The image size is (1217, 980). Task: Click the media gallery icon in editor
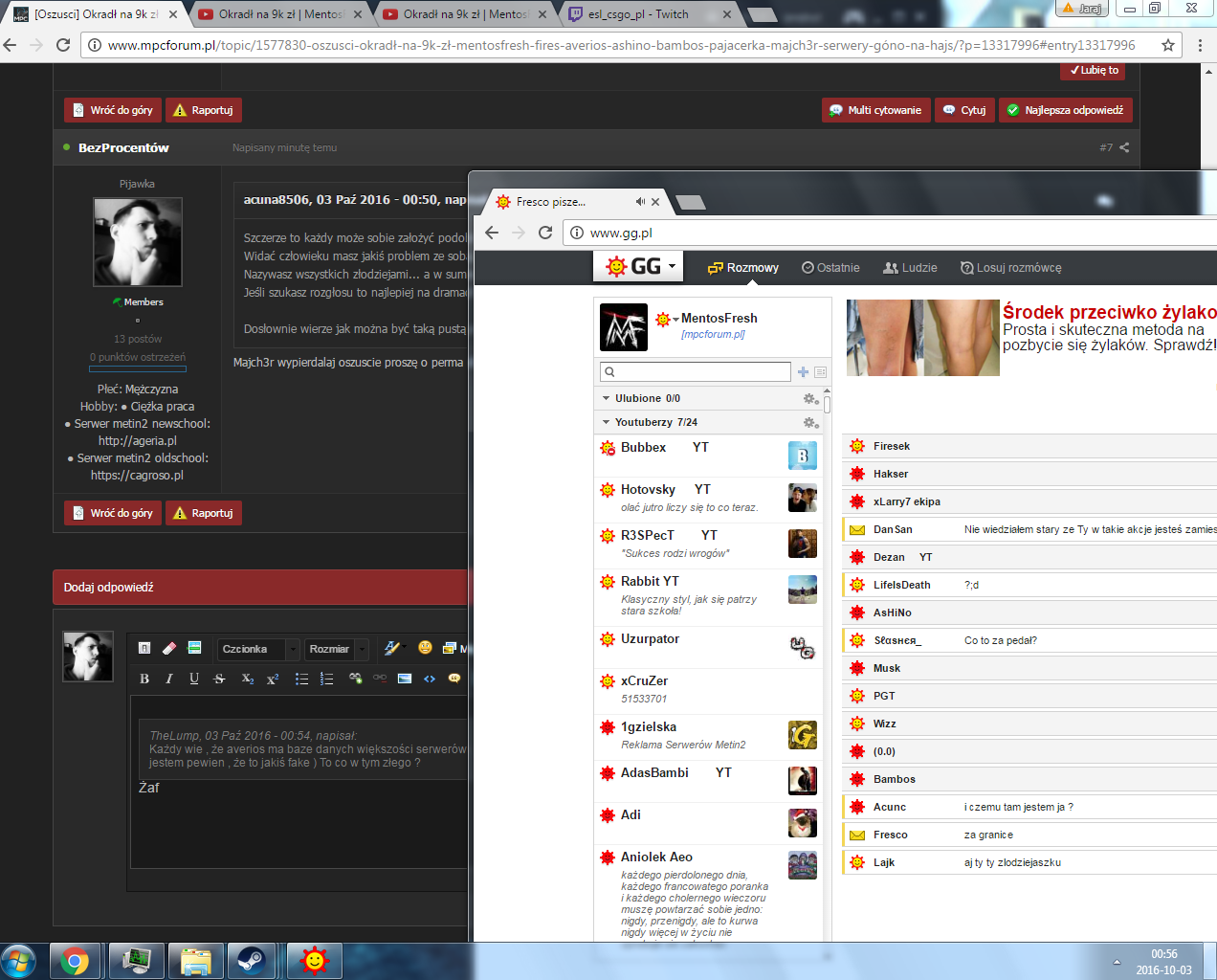tap(450, 648)
